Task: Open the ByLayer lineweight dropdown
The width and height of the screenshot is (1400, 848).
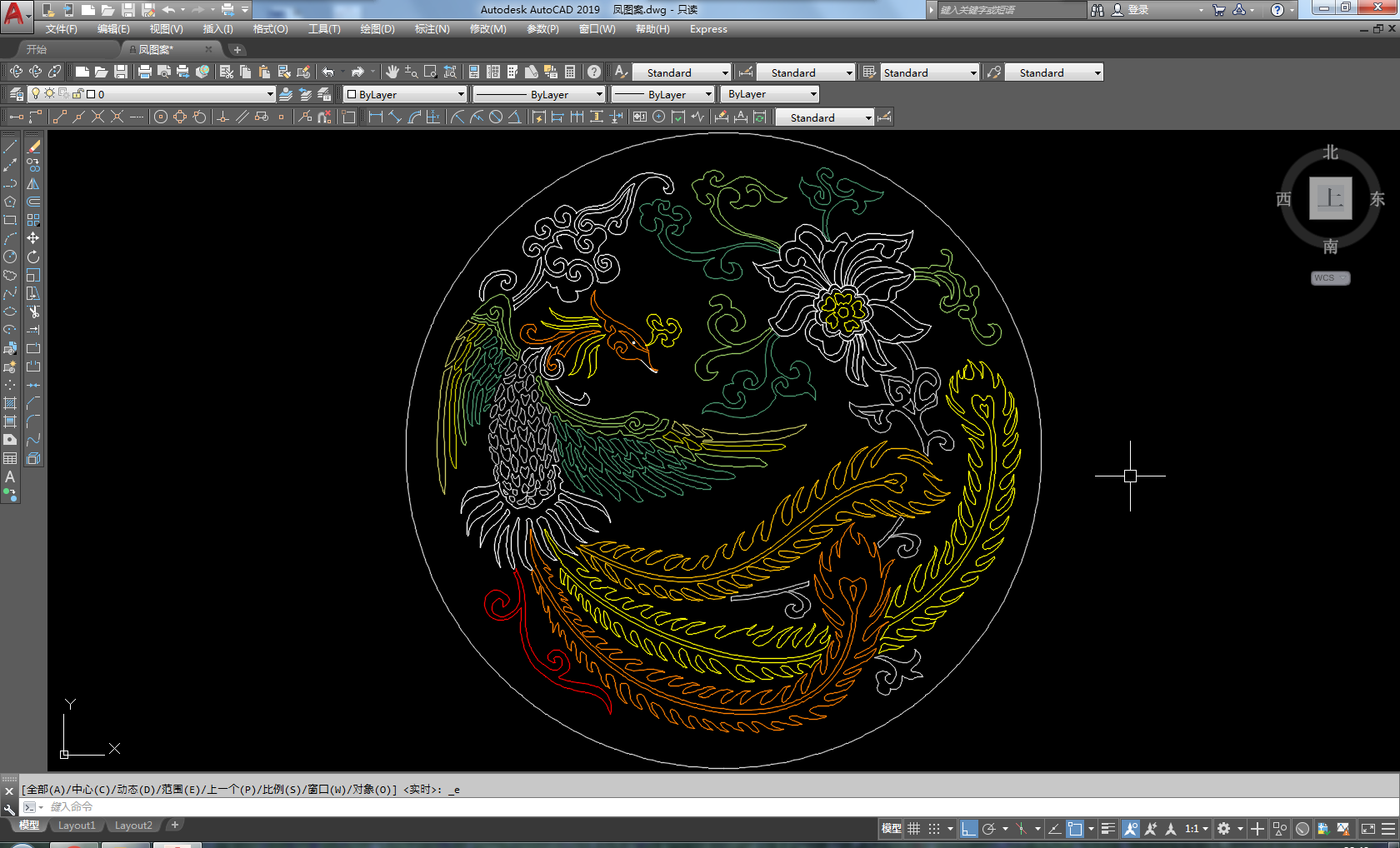Action: tap(709, 94)
